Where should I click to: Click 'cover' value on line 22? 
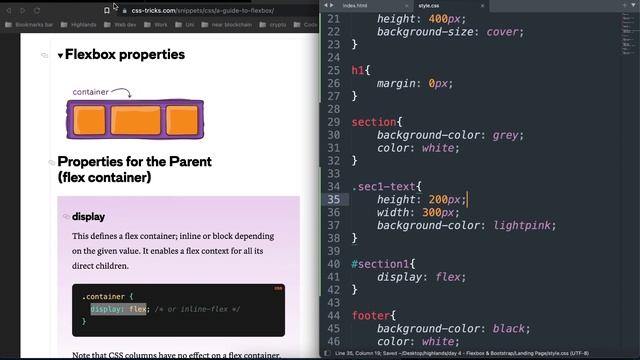(x=502, y=32)
